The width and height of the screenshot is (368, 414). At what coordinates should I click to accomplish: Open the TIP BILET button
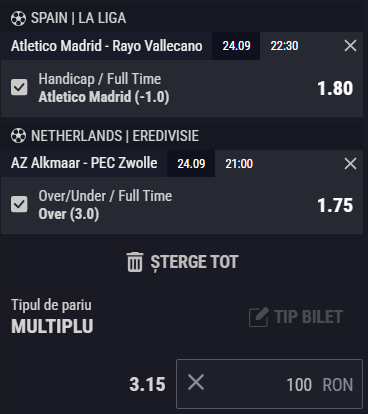coord(296,317)
